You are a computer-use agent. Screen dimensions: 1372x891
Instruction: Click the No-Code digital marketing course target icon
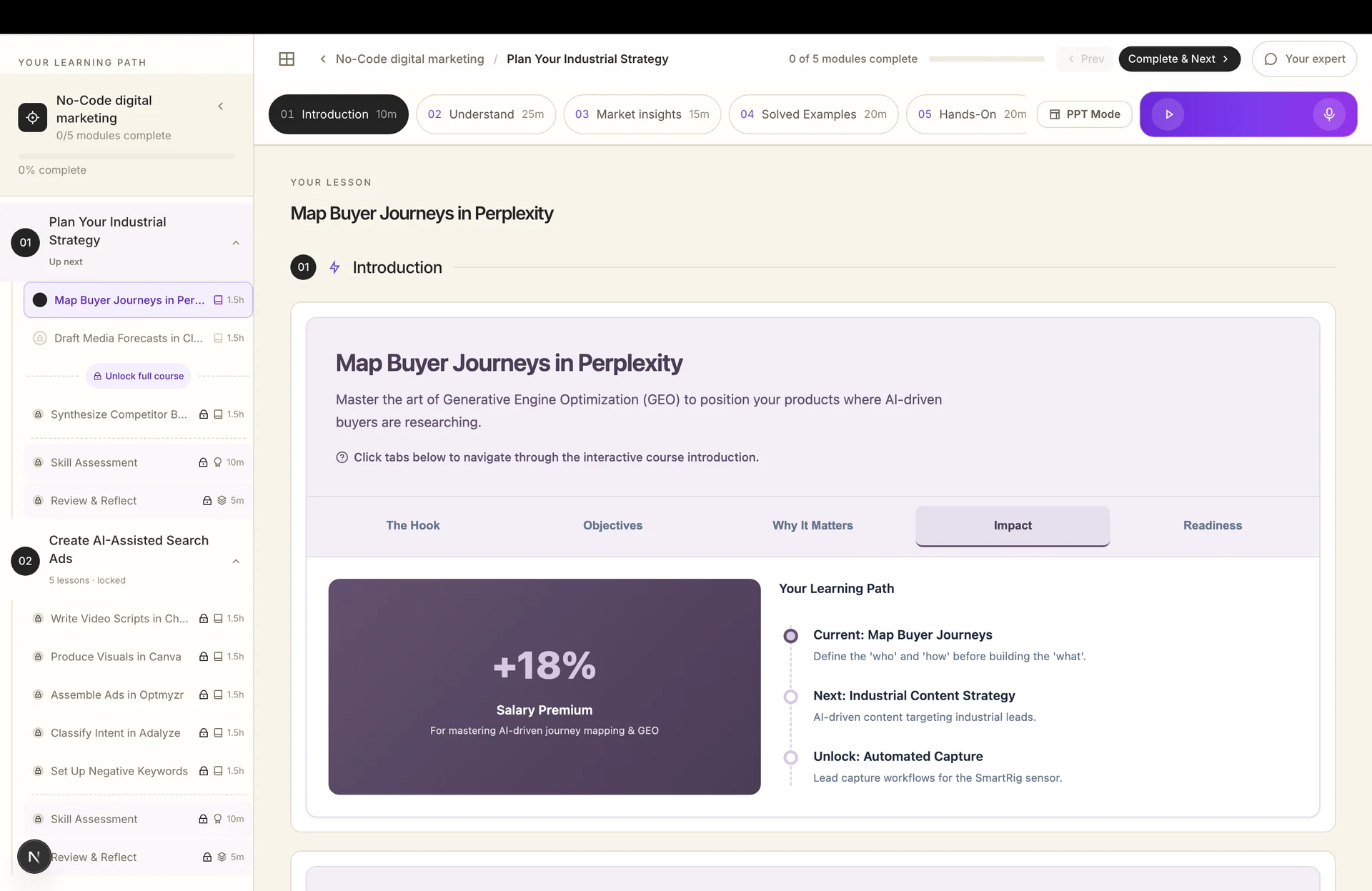[32, 117]
